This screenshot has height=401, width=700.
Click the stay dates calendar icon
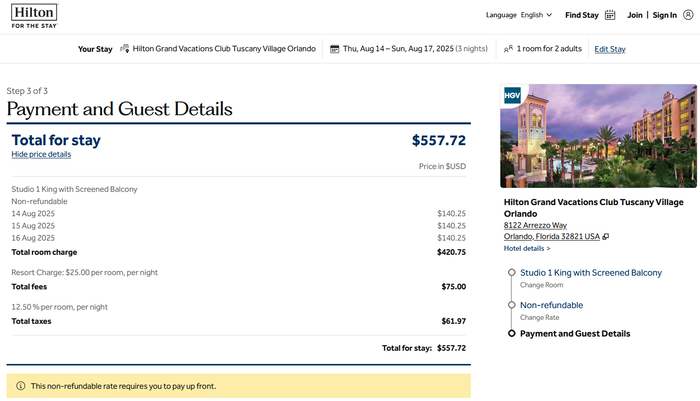[334, 49]
